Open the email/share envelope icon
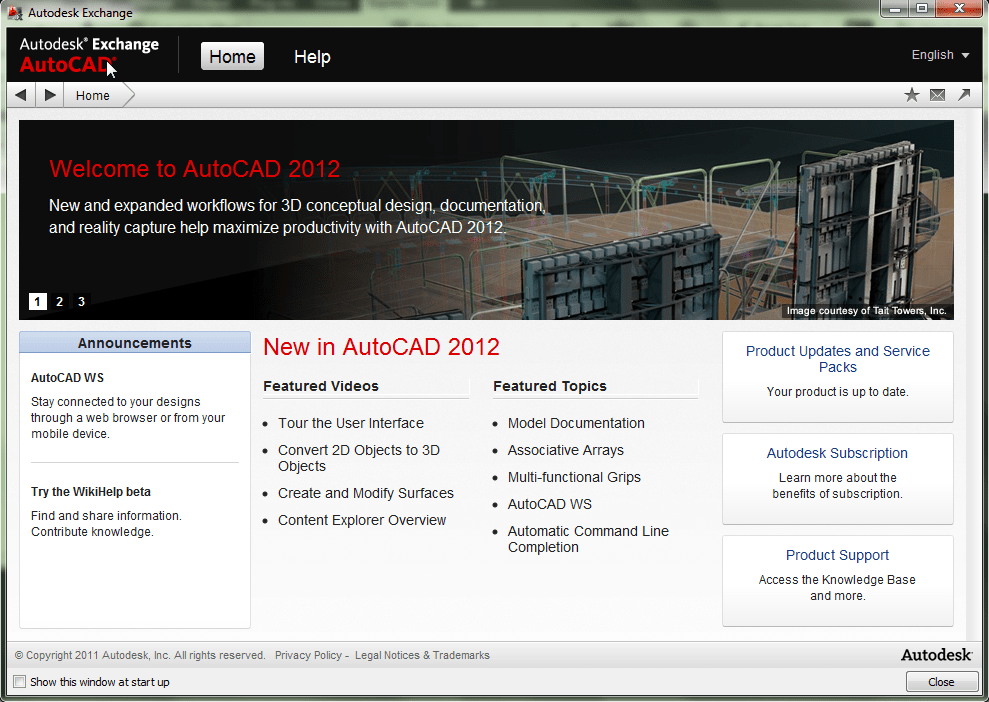The image size is (989, 702). (x=937, y=94)
